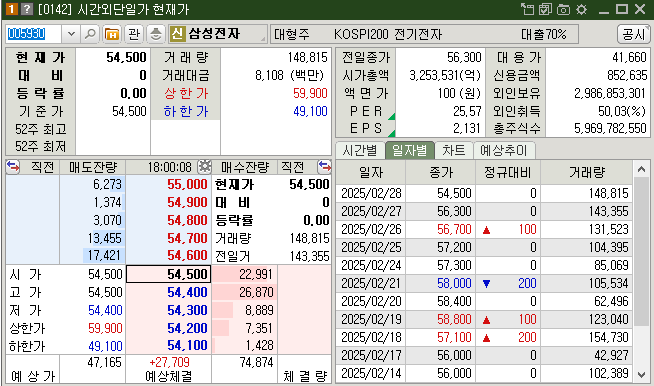
Task: Click the scrollbar down arrow in daily table
Action: click(x=641, y=375)
